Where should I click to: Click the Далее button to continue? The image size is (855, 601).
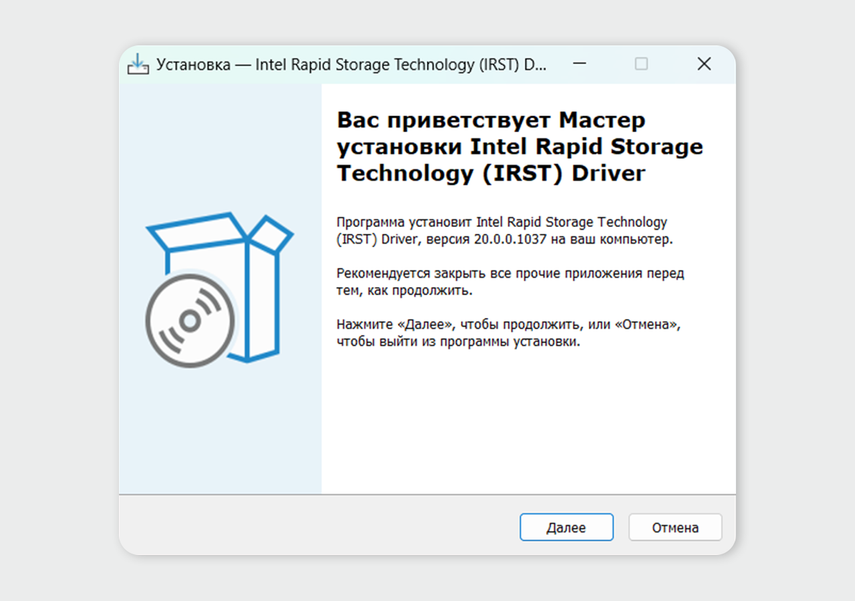point(566,527)
